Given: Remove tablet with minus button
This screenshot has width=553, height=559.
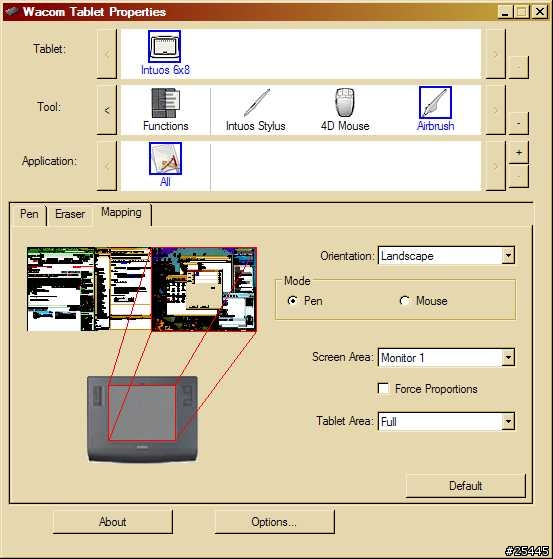Looking at the screenshot, I should click(x=518, y=67).
